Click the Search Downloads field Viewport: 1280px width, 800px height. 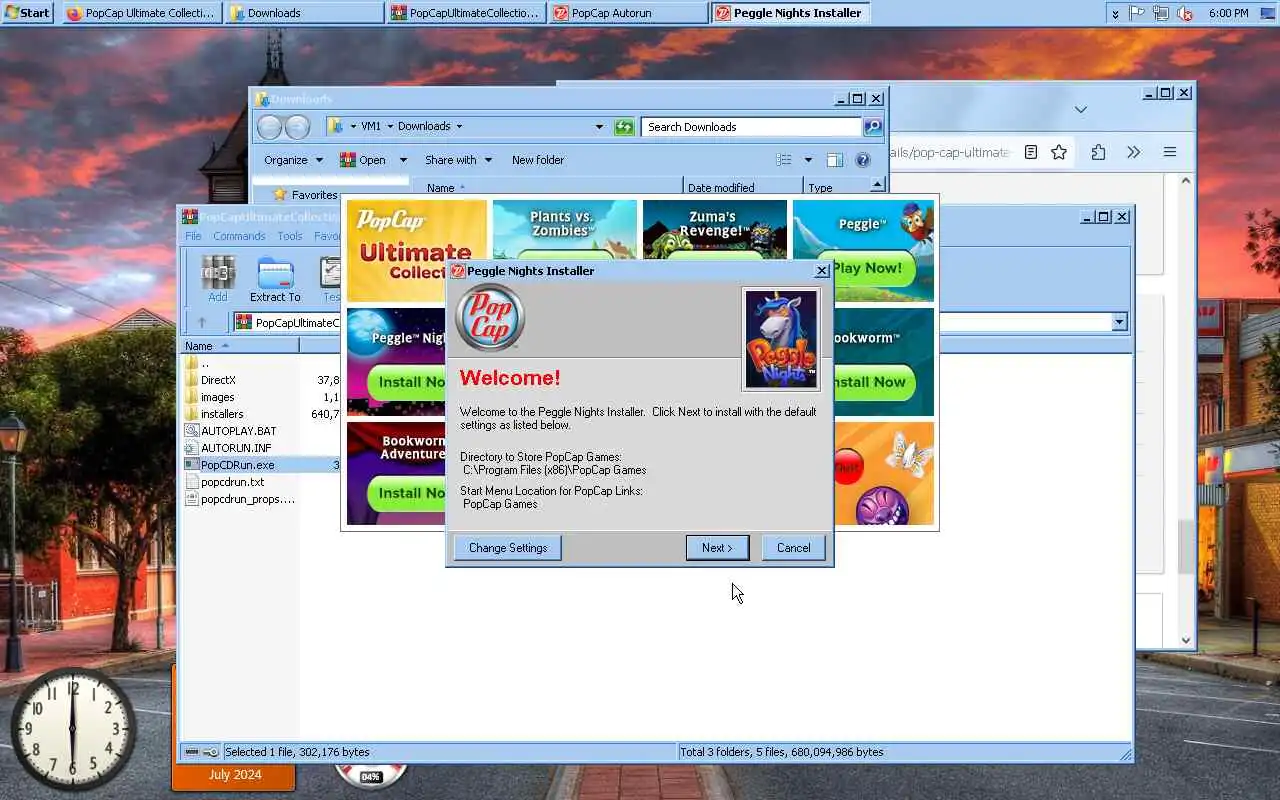coord(751,127)
